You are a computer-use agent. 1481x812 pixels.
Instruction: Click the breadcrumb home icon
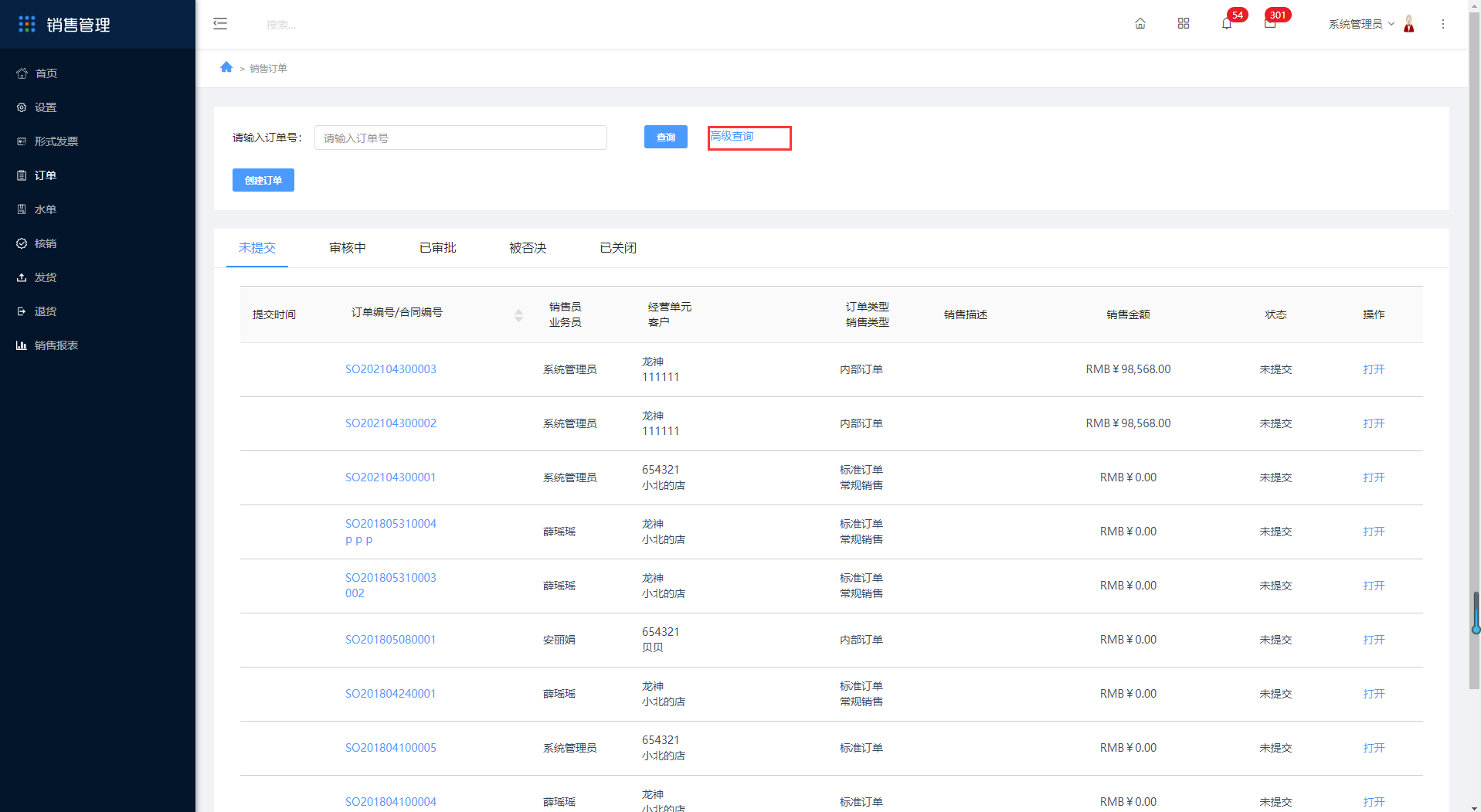226,67
